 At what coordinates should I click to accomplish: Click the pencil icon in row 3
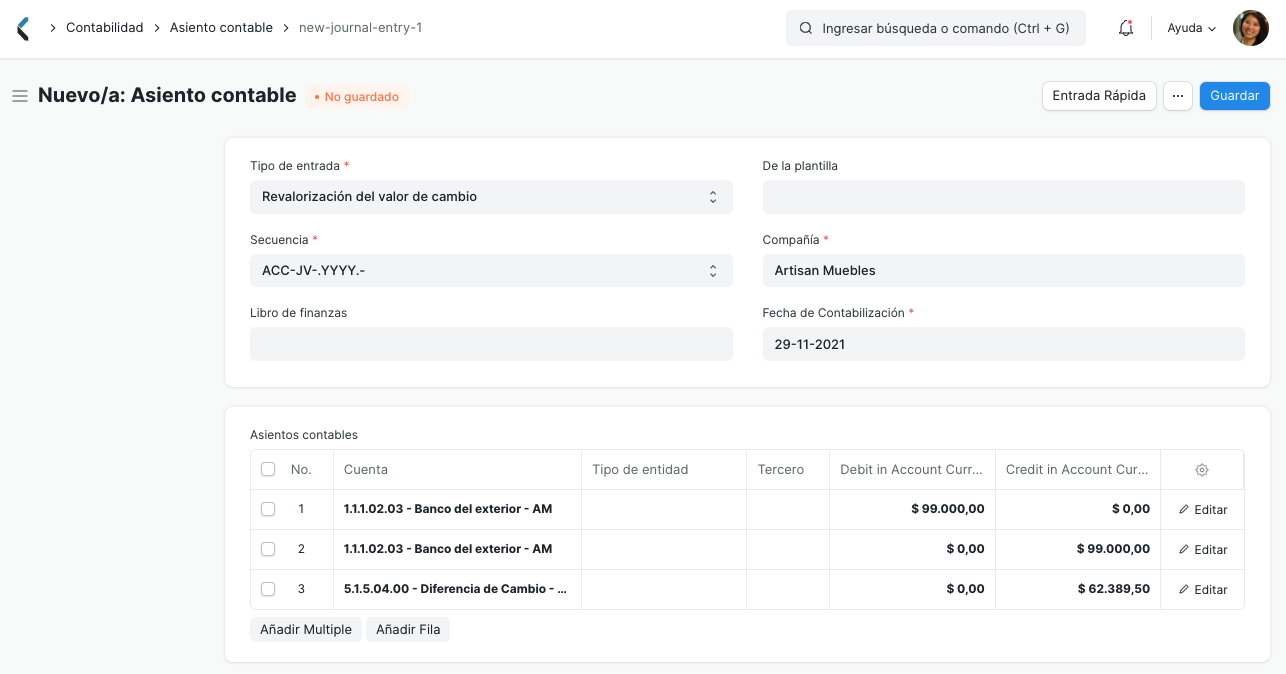point(1184,589)
